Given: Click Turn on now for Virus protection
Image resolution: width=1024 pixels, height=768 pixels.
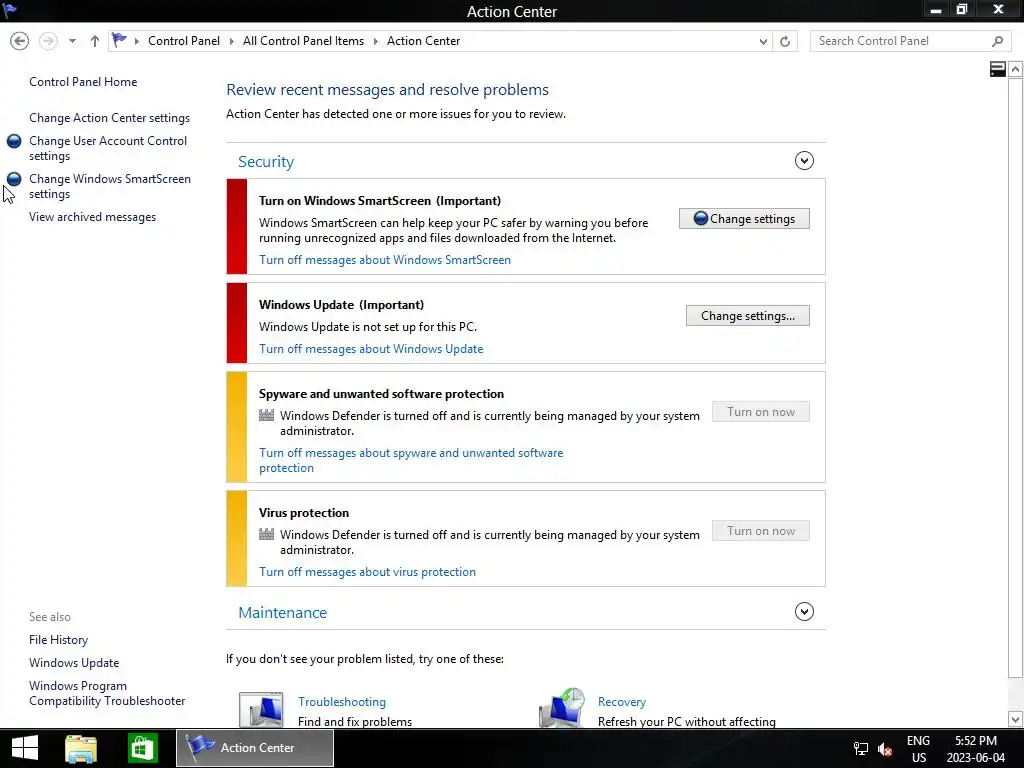Looking at the screenshot, I should pos(760,531).
